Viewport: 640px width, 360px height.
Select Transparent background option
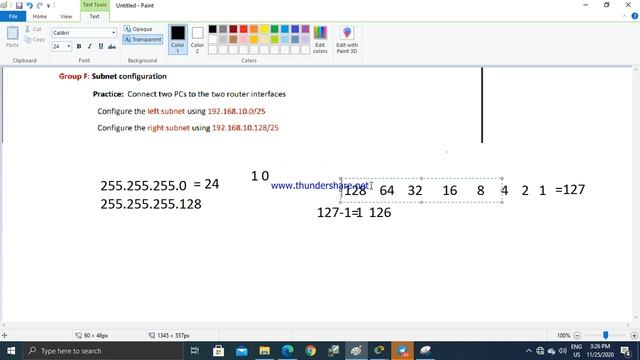pyautogui.click(x=142, y=40)
